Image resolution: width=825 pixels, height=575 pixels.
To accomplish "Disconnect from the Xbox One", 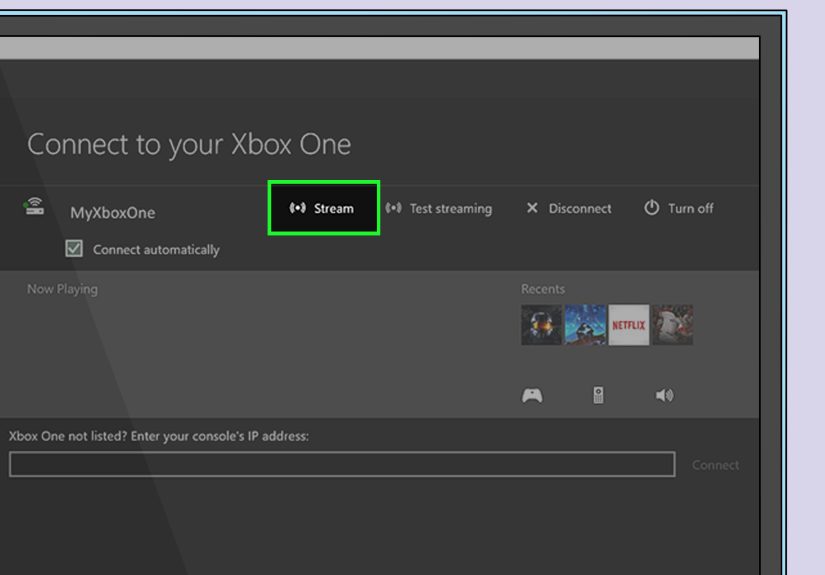I will [569, 208].
